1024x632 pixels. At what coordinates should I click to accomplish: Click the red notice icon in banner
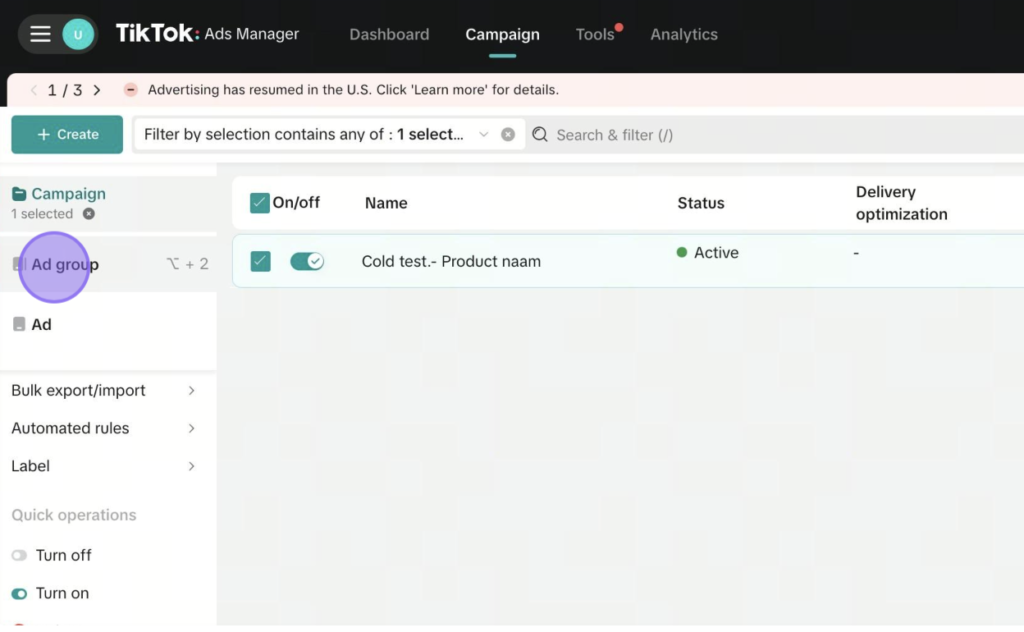tap(131, 89)
